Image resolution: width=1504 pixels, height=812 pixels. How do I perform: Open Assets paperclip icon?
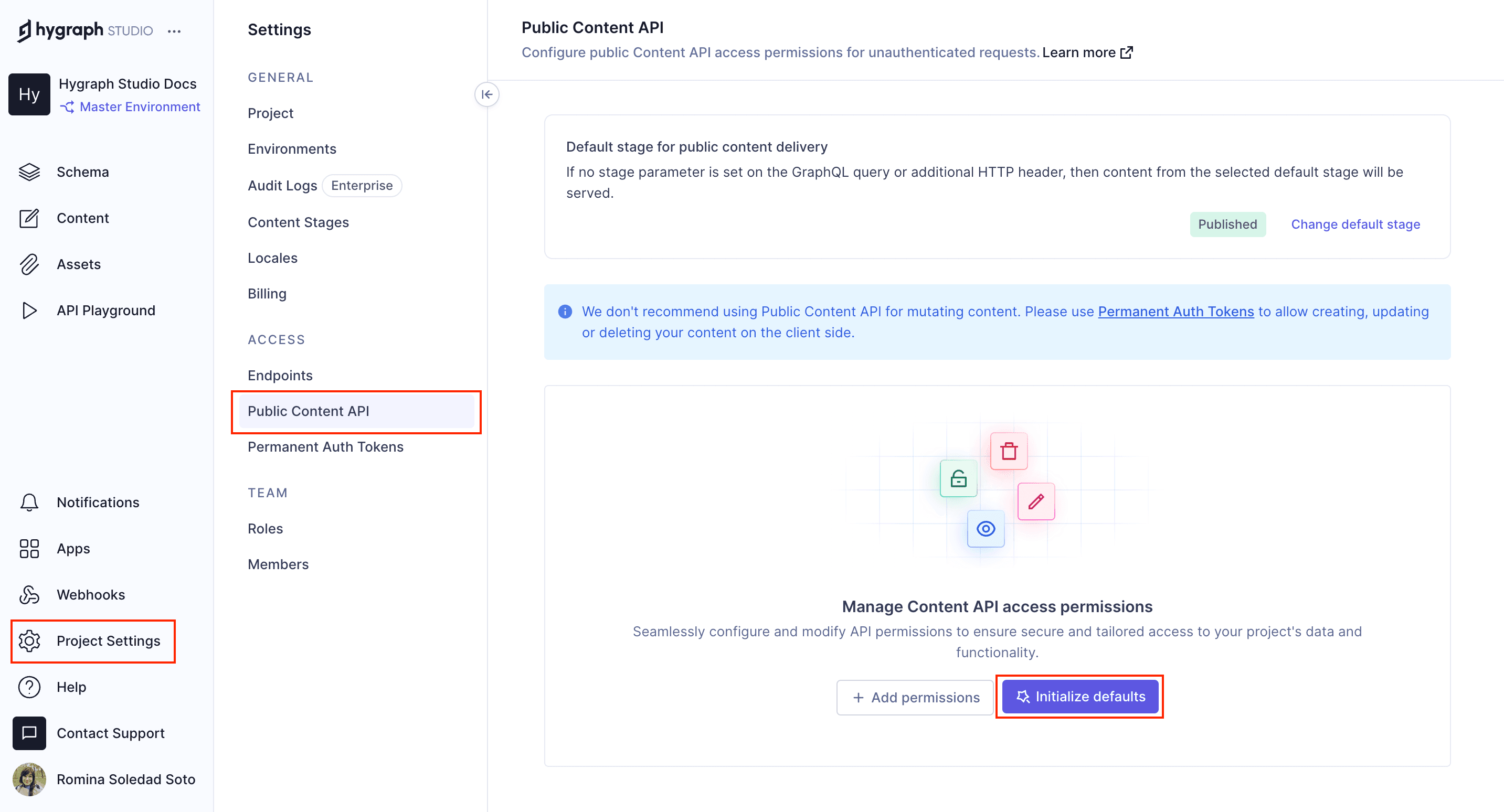click(29, 264)
